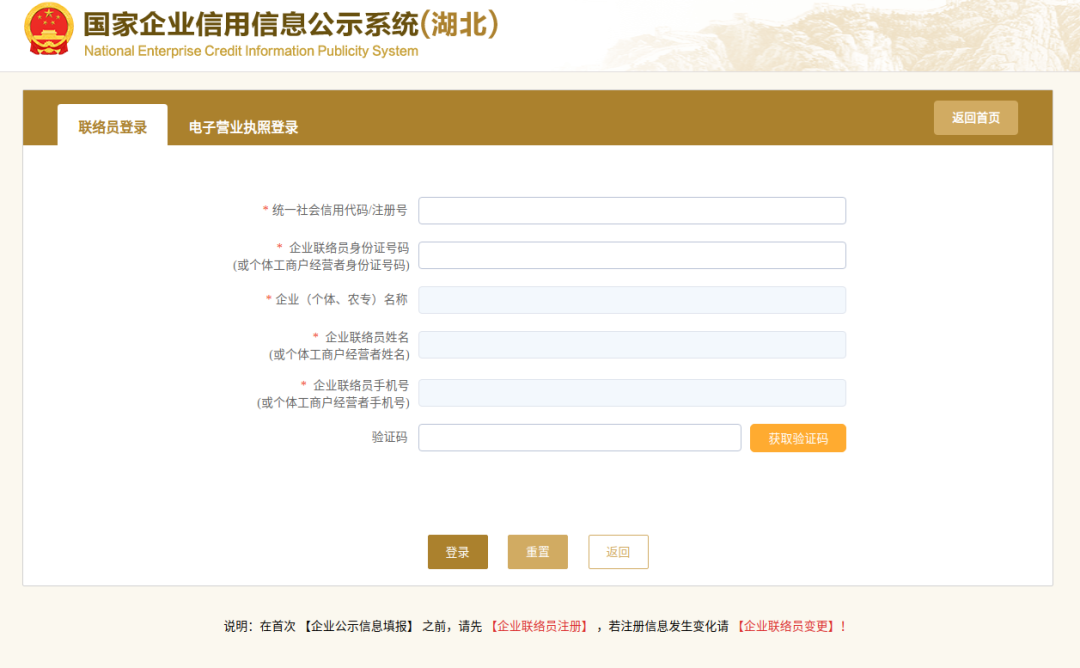Select the 企业（个体、农专）名称 field
The height and width of the screenshot is (668, 1080).
631,300
